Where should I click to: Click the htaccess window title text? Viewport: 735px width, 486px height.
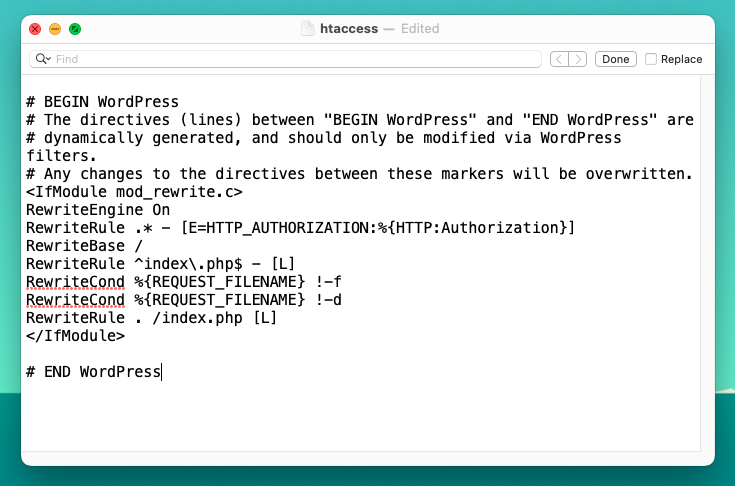coord(349,29)
